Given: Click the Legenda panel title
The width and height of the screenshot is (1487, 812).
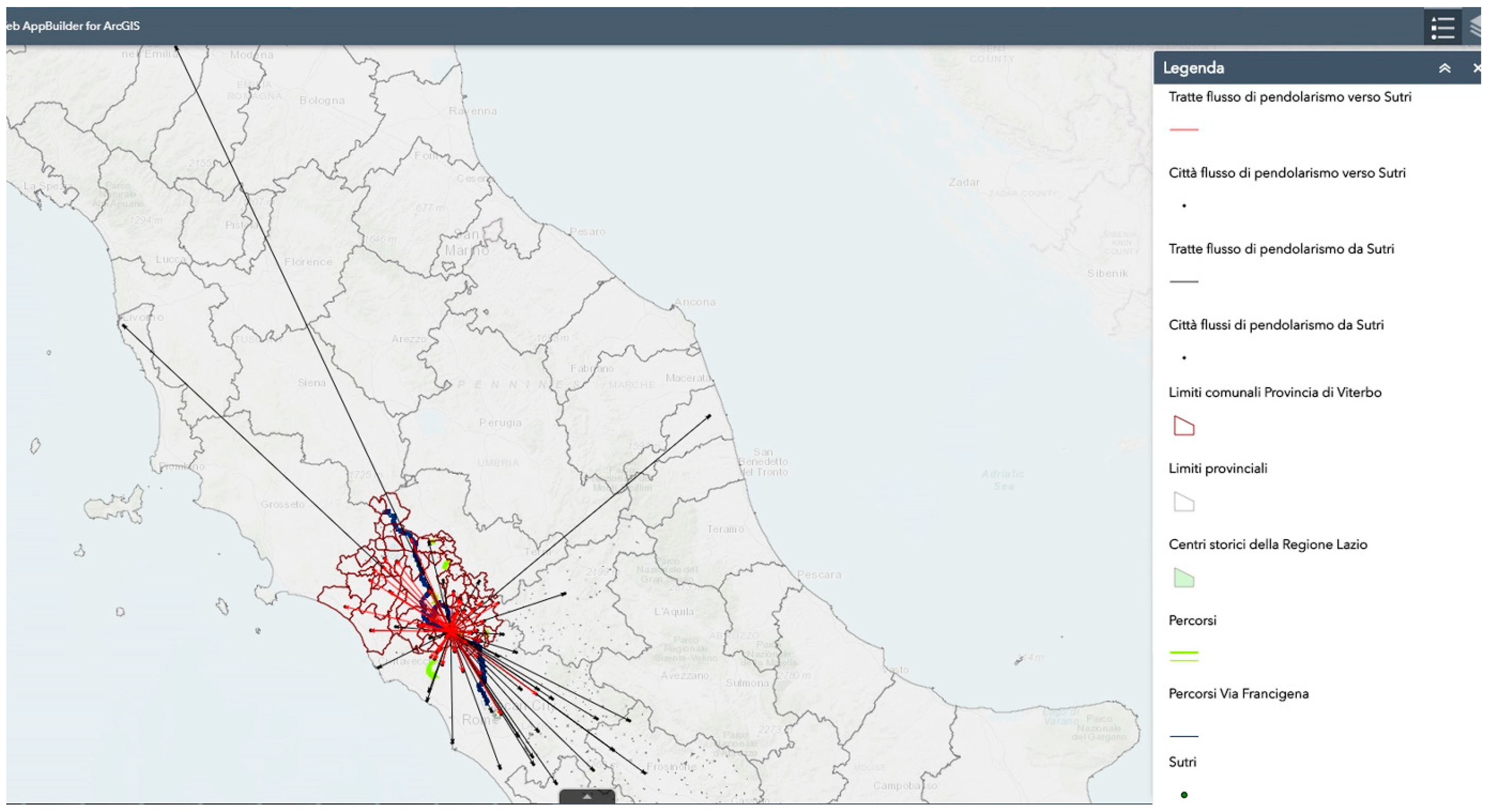Looking at the screenshot, I should [1193, 68].
